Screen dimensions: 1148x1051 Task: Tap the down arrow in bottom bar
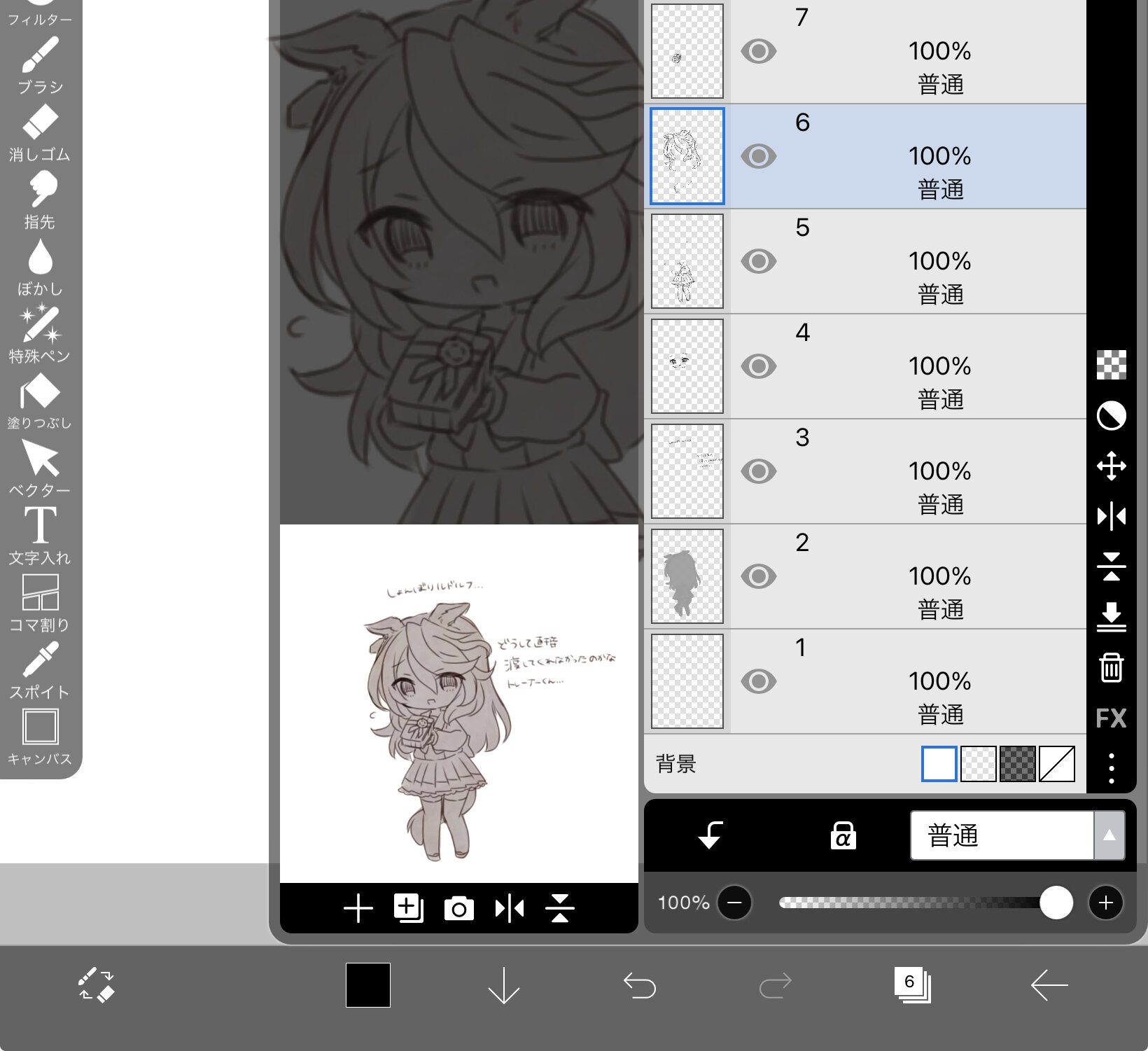[504, 986]
